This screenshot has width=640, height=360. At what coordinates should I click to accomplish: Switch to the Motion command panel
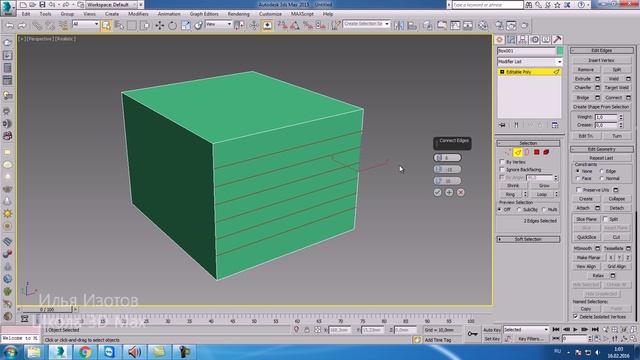pyautogui.click(x=534, y=40)
